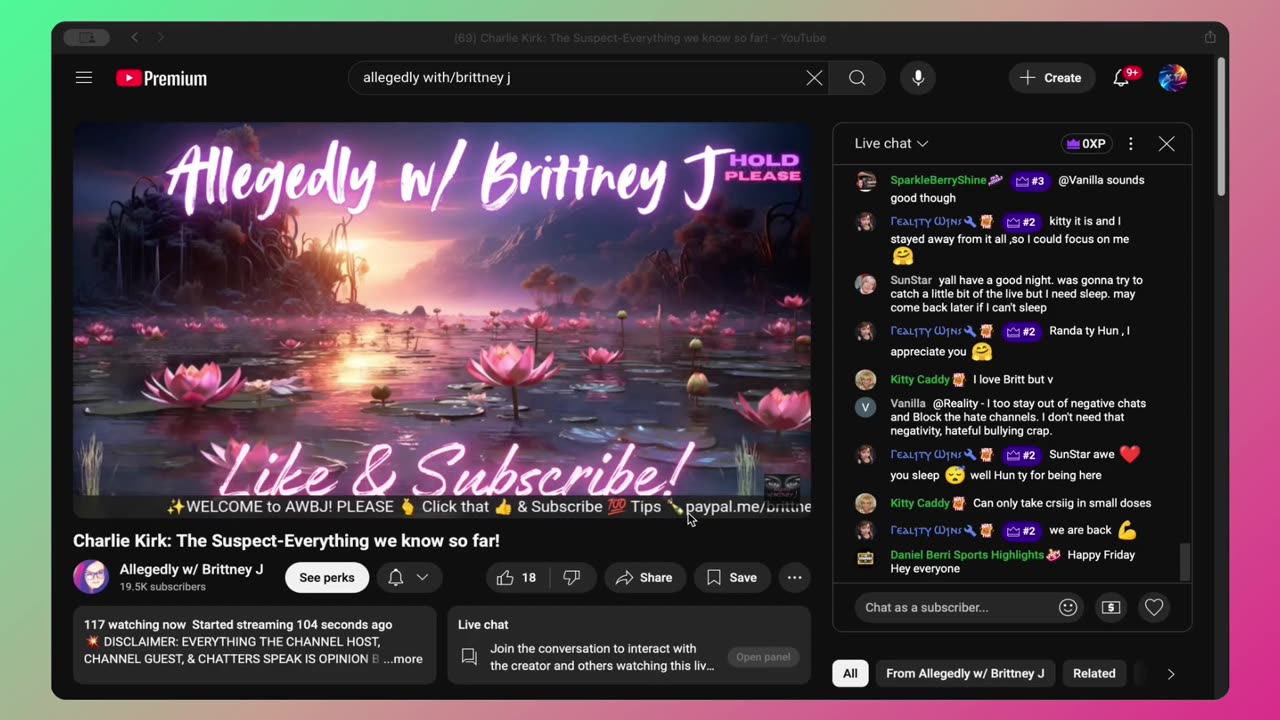Click the page title address bar
Image resolution: width=1280 pixels, height=720 pixels.
click(x=640, y=38)
